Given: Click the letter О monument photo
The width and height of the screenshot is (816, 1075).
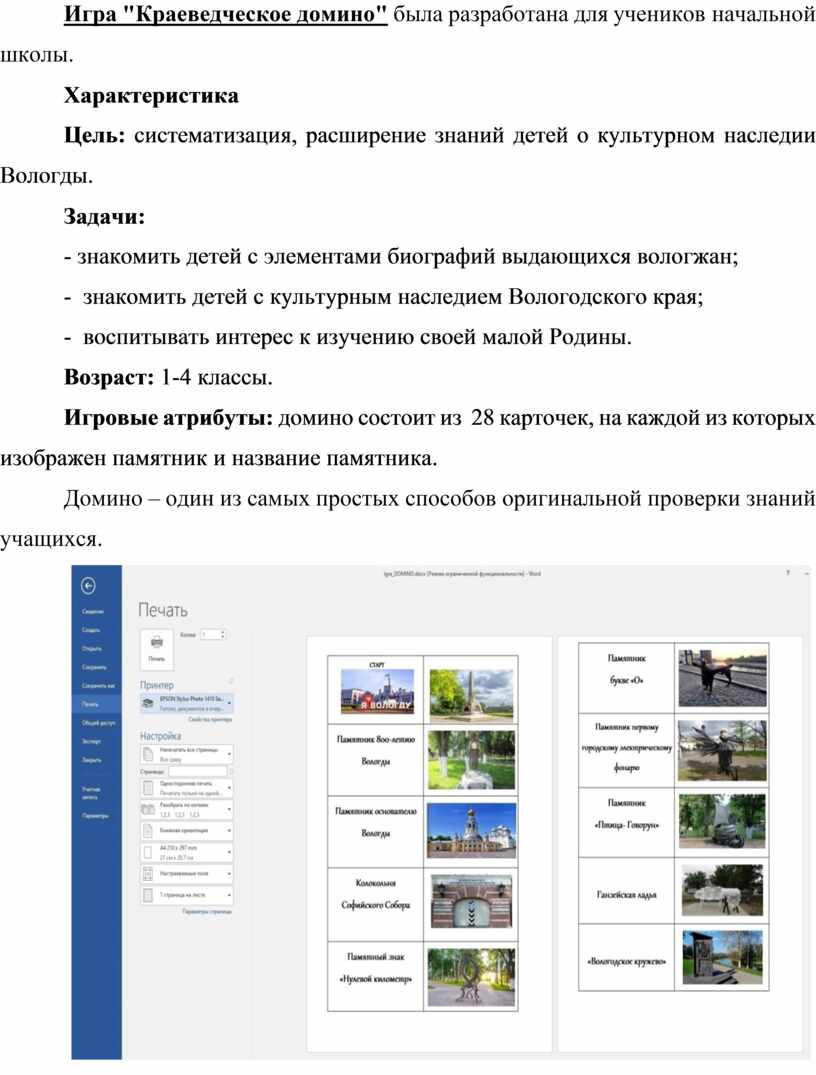Looking at the screenshot, I should click(x=722, y=676).
